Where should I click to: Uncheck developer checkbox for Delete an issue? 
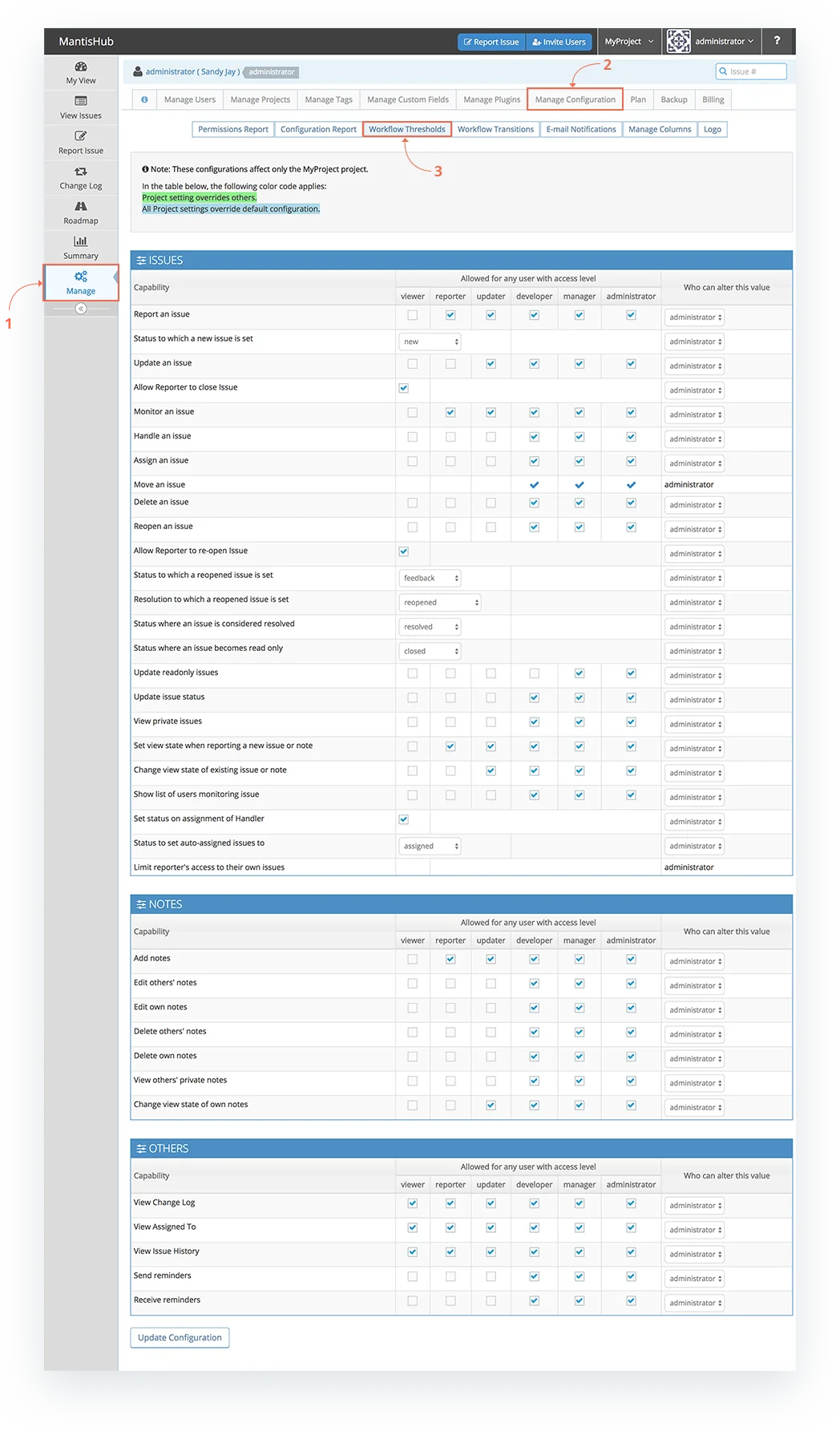[534, 503]
